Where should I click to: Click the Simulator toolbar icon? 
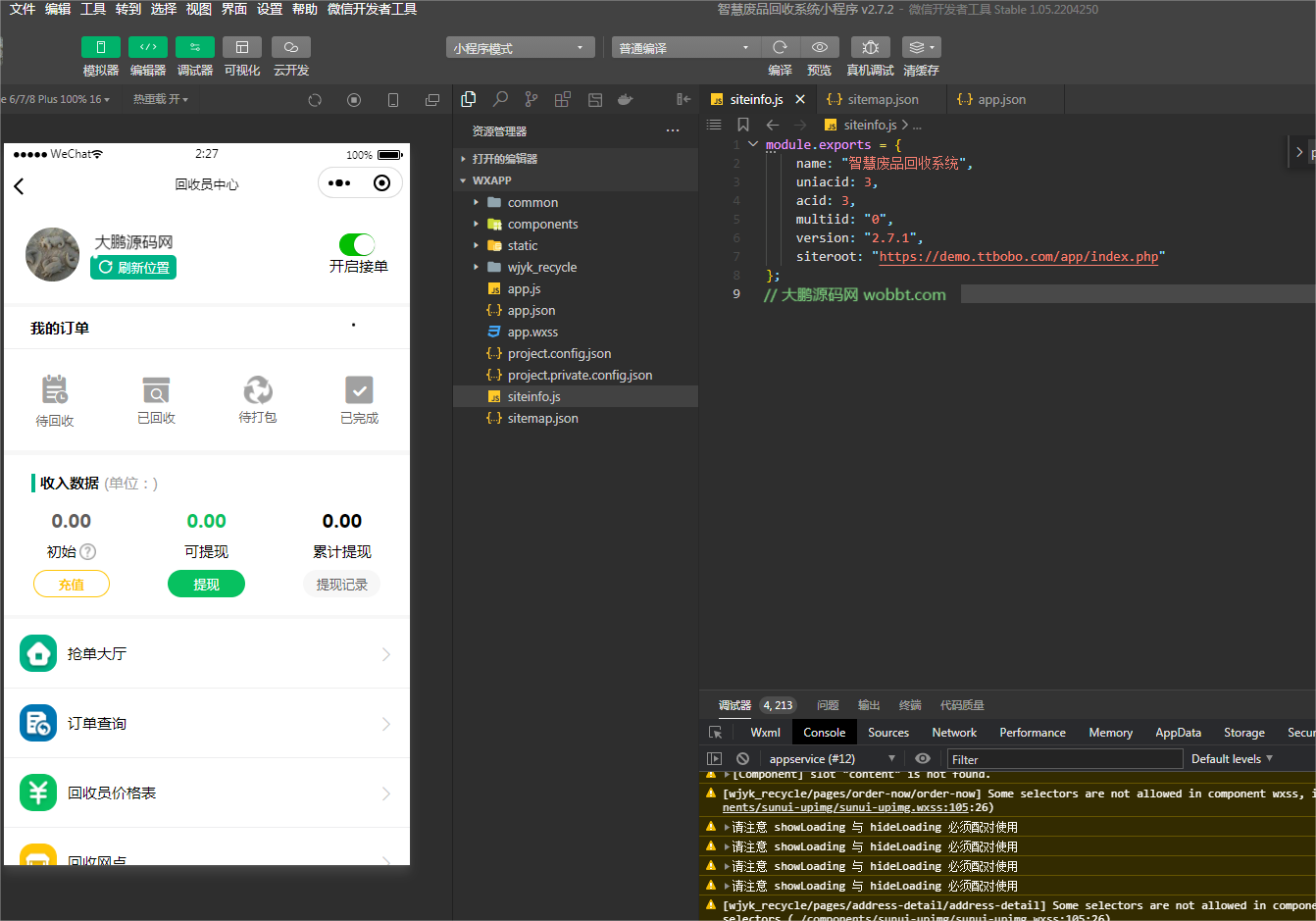pos(100,47)
